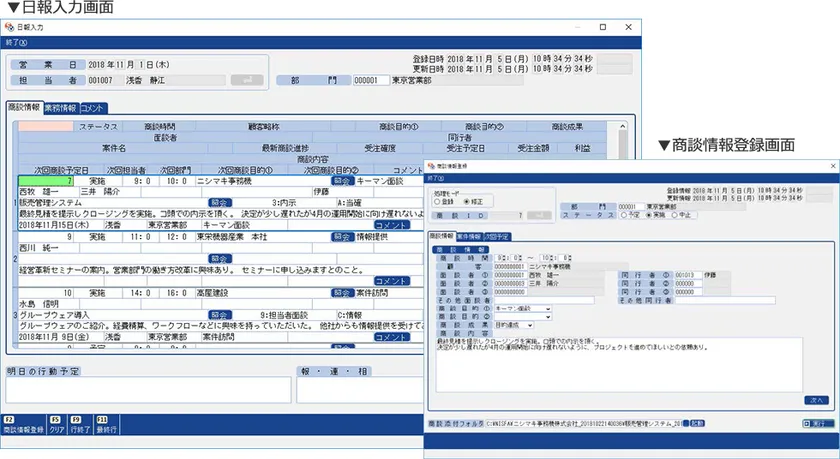Screen dimensions: 840x459
Task: Open 案件情報 tab in 商談情報登録 dialog
Action: [469, 237]
